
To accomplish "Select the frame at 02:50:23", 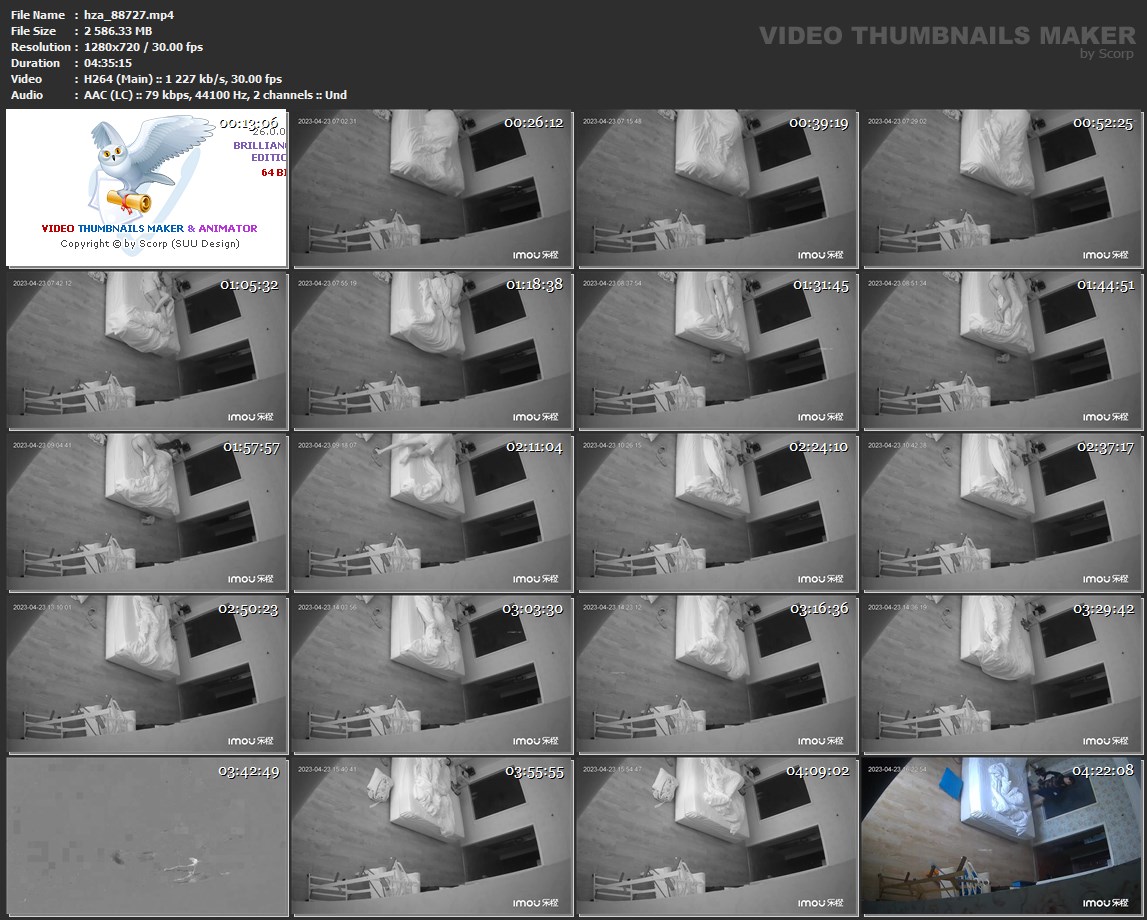I will (147, 674).
